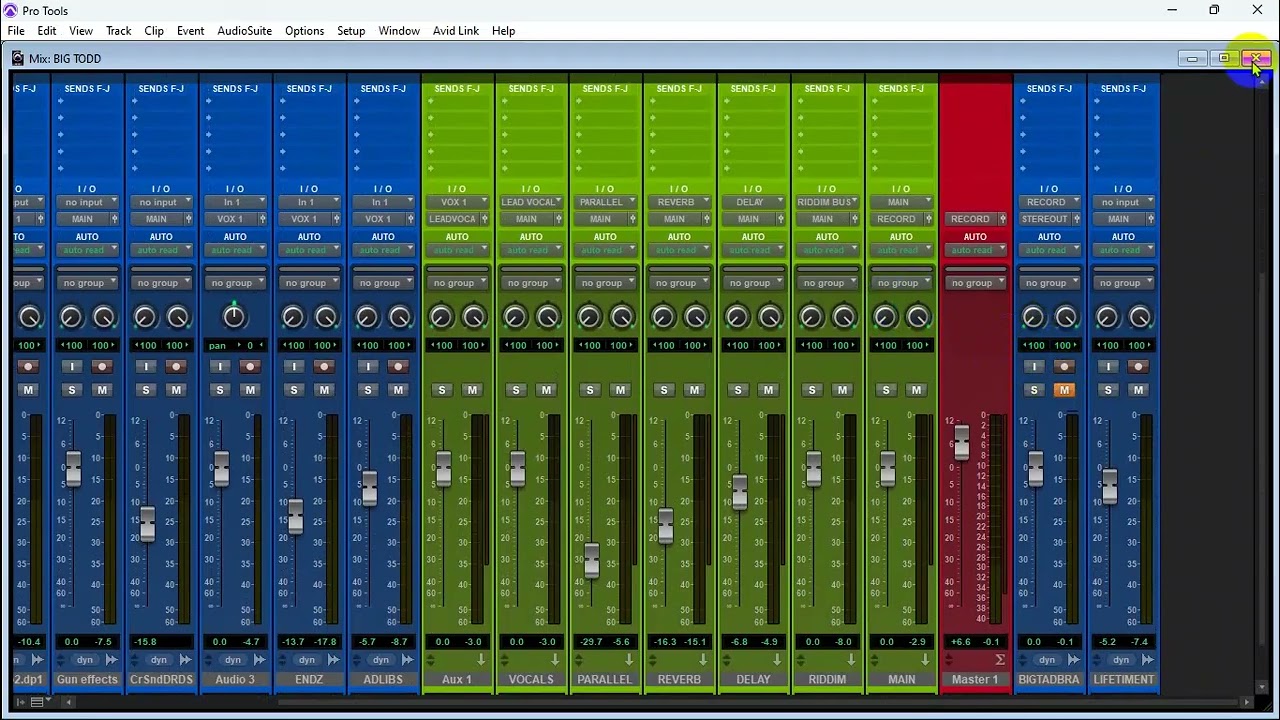Click the Gun effects track name
1280x720 pixels.
point(87,680)
